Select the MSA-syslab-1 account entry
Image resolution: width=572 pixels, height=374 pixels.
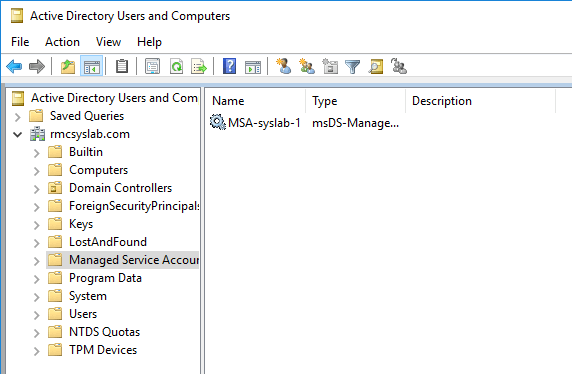point(264,123)
